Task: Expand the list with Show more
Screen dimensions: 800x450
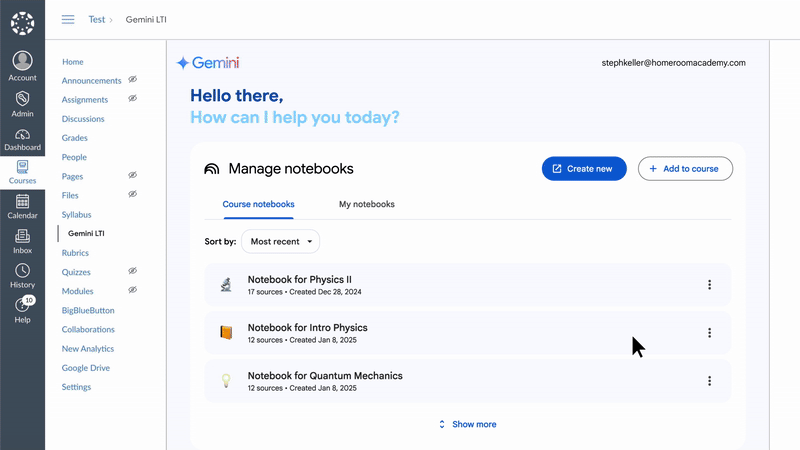Action: [467, 424]
